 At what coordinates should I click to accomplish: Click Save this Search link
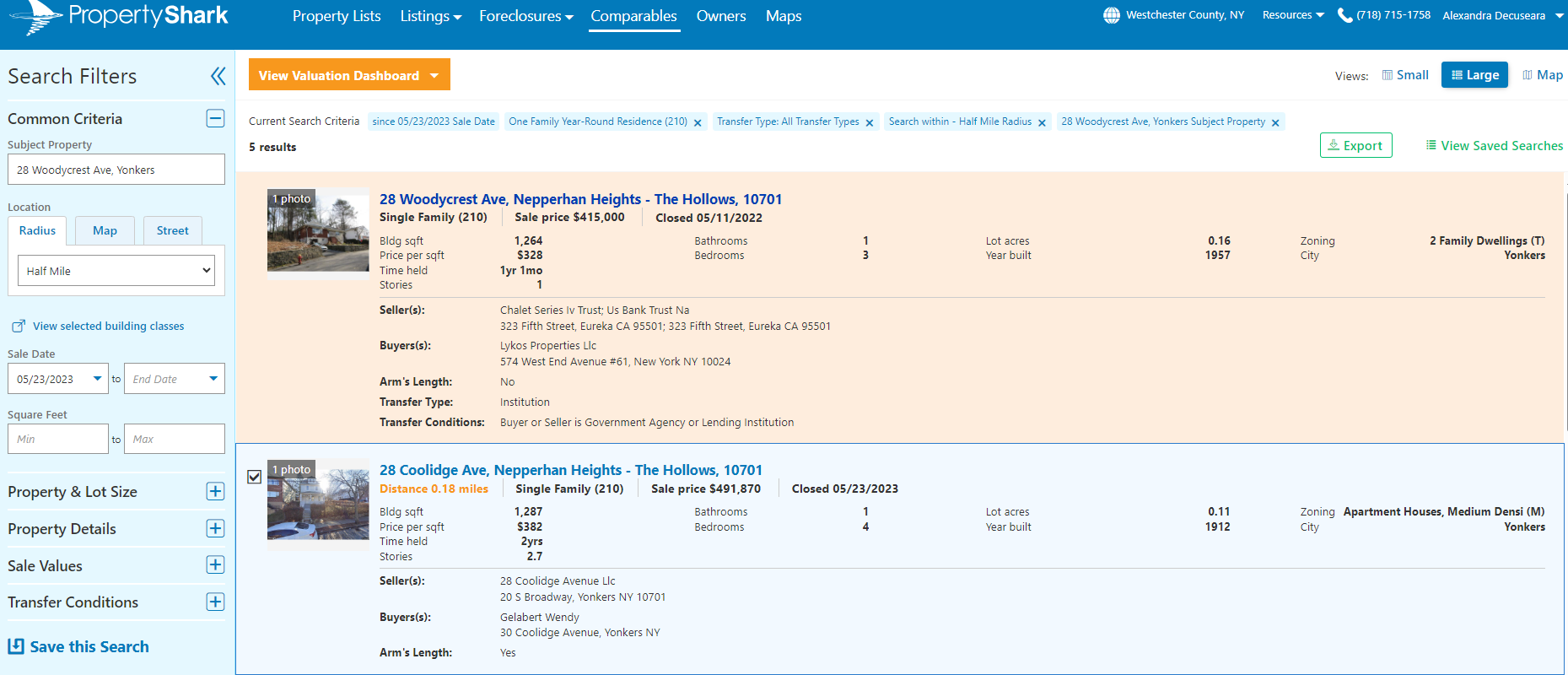[89, 647]
